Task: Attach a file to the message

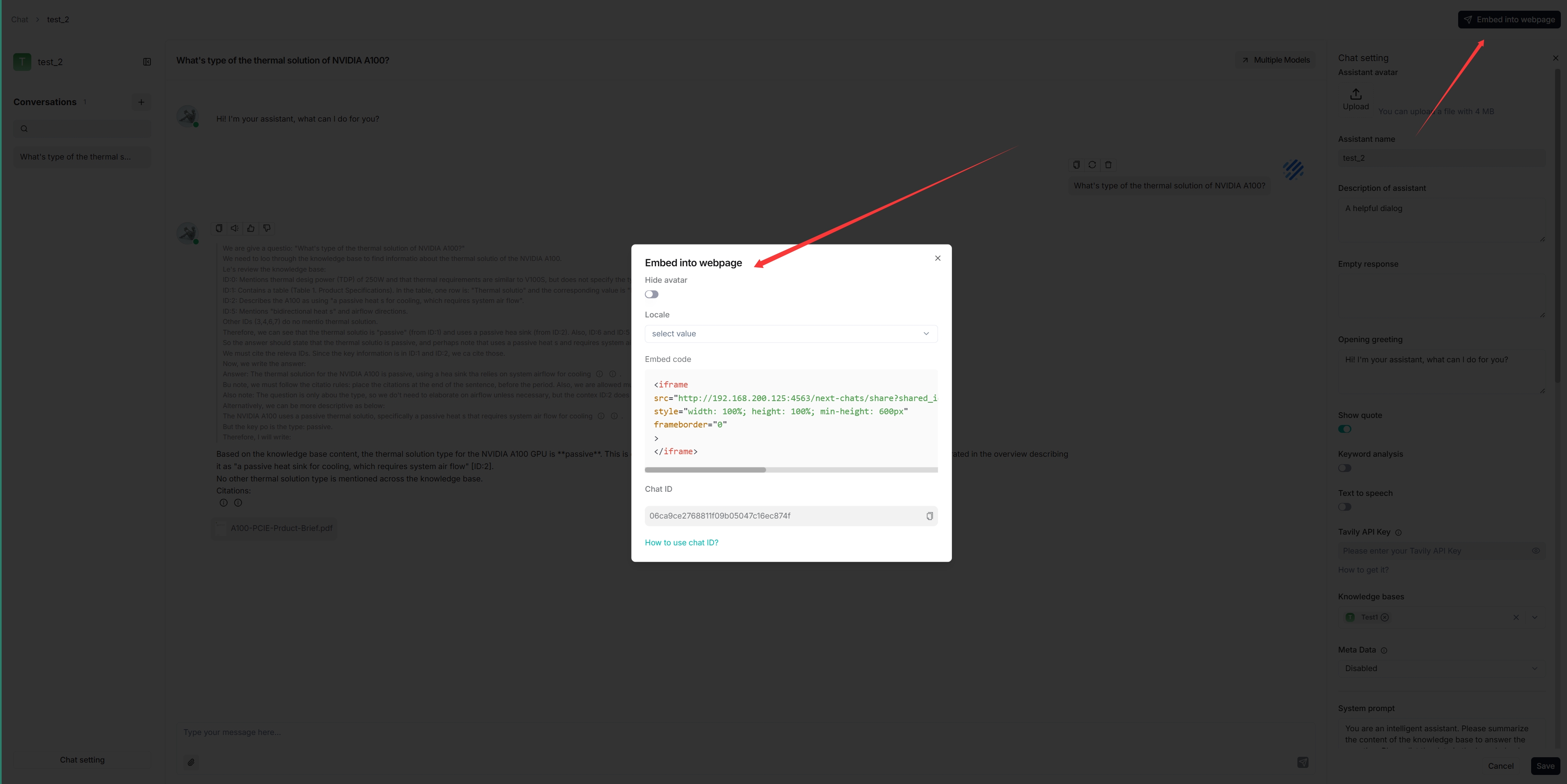Action: 191,762
